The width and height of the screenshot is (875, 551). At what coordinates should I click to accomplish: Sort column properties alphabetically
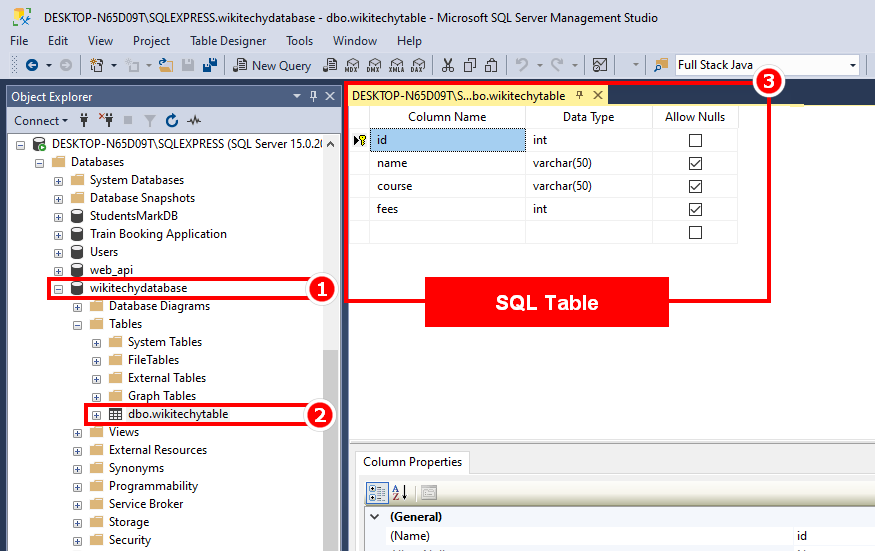click(x=398, y=492)
